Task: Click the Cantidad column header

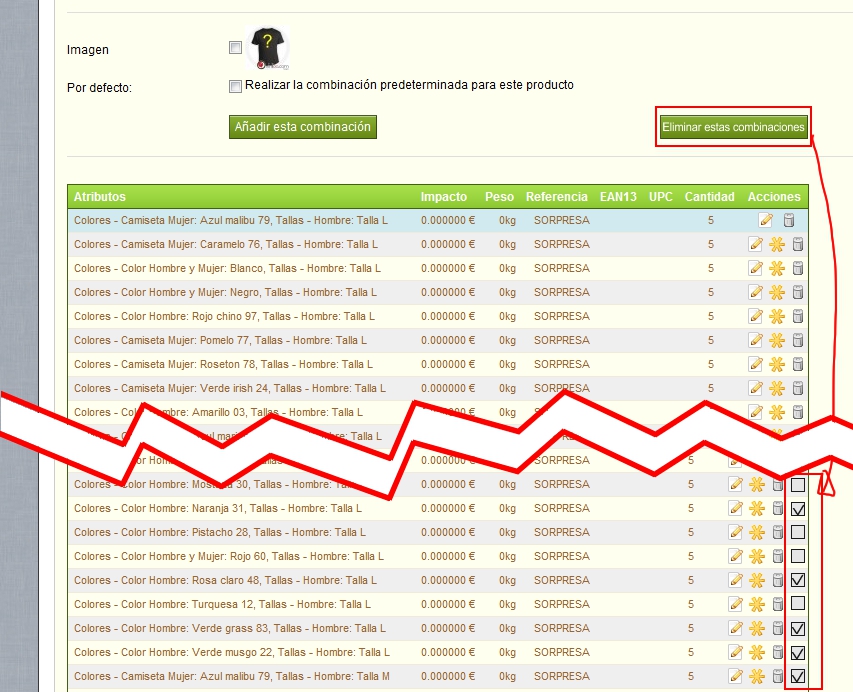Action: pyautogui.click(x=709, y=197)
